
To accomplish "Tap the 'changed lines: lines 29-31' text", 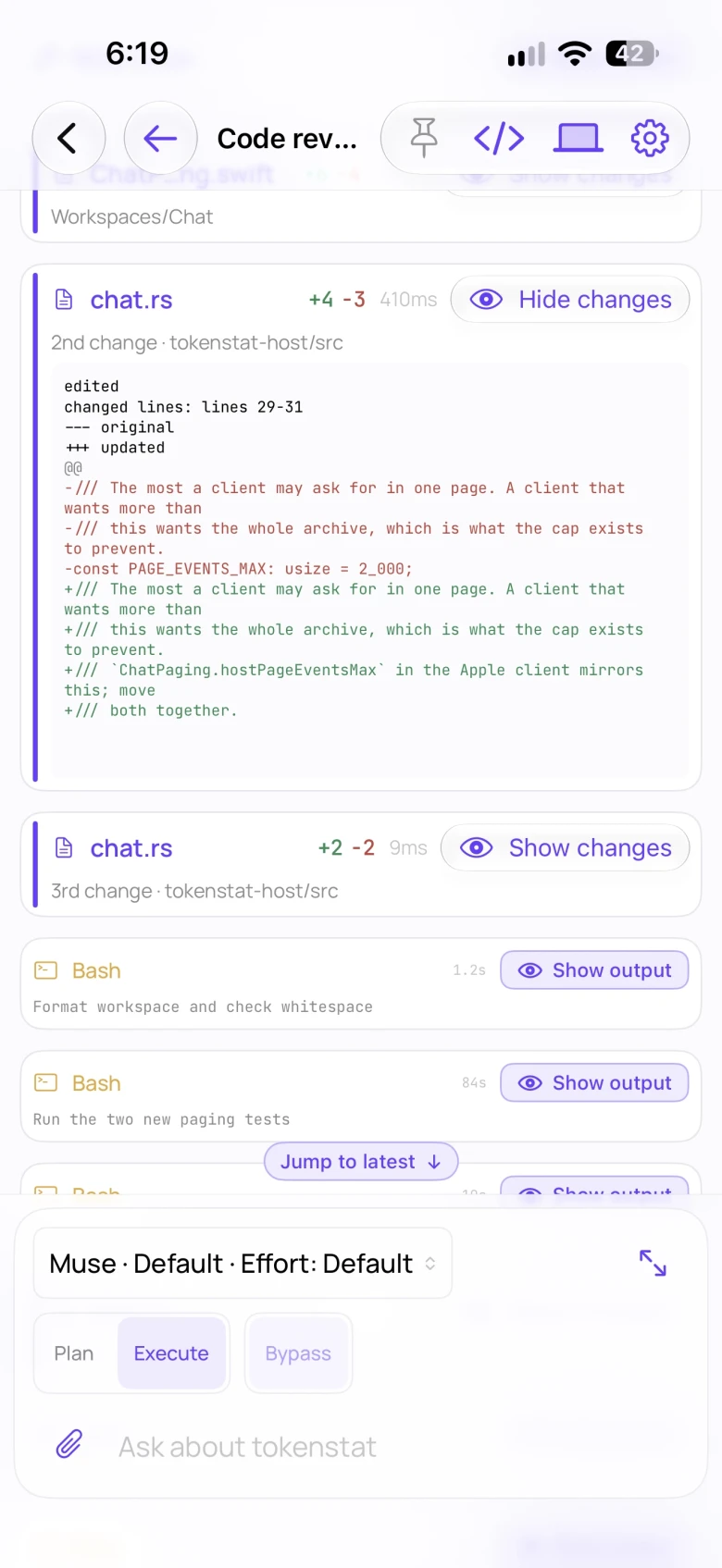I will pyautogui.click(x=183, y=407).
